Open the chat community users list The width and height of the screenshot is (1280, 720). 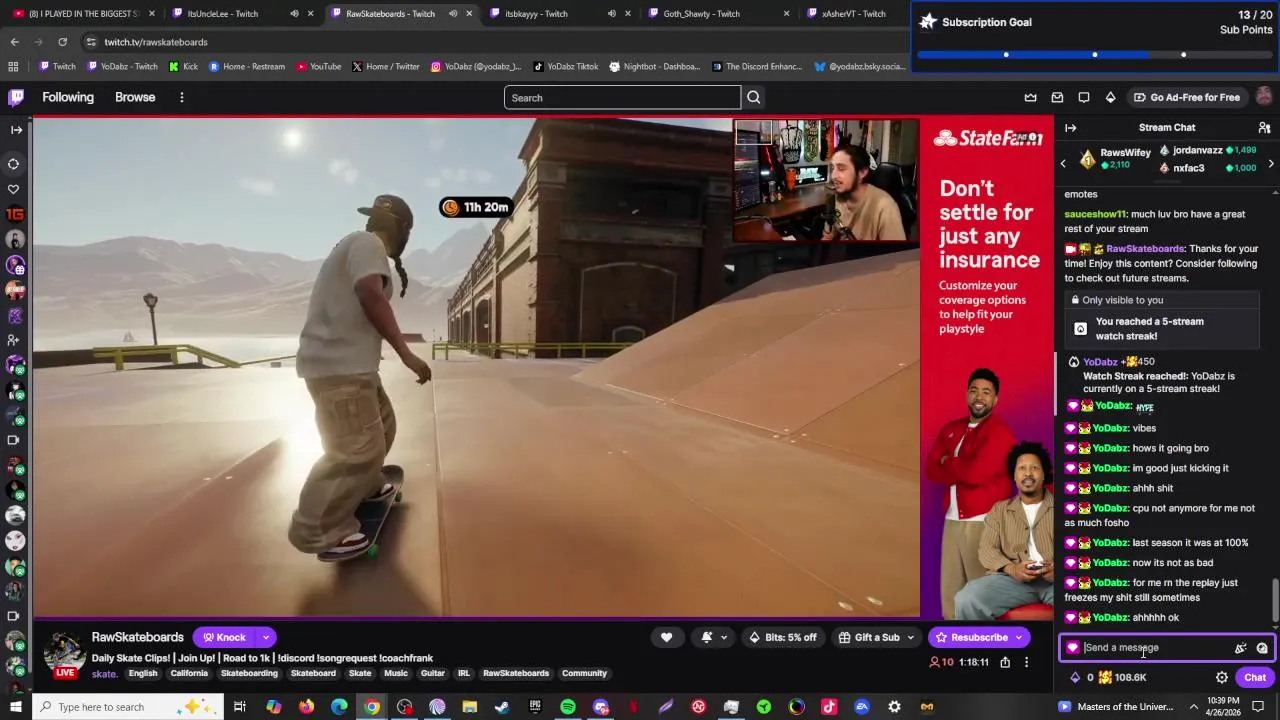click(x=1264, y=128)
